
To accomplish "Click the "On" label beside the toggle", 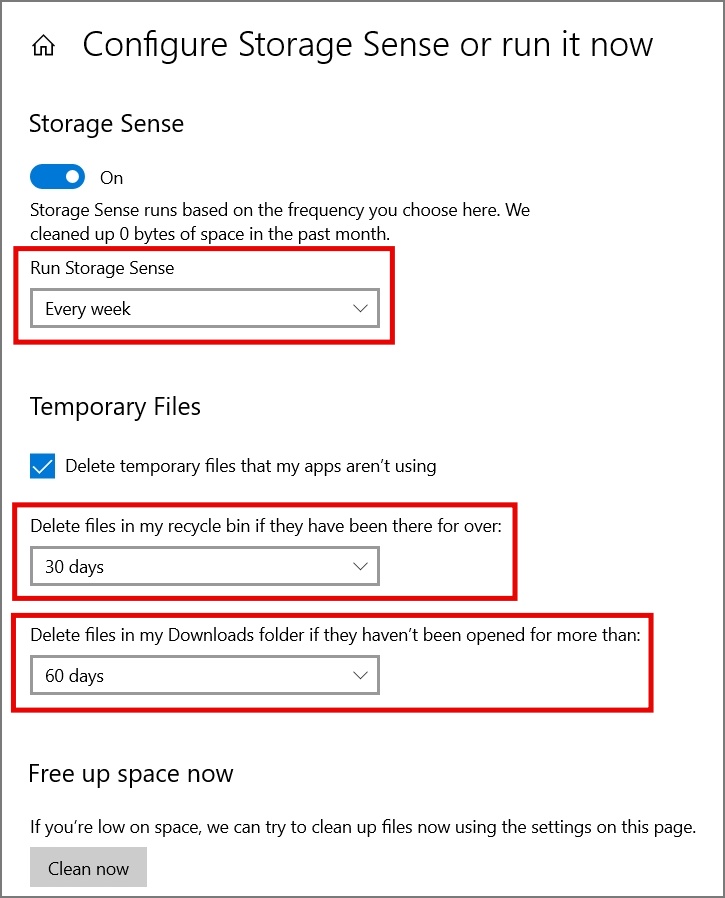I will pyautogui.click(x=112, y=178).
